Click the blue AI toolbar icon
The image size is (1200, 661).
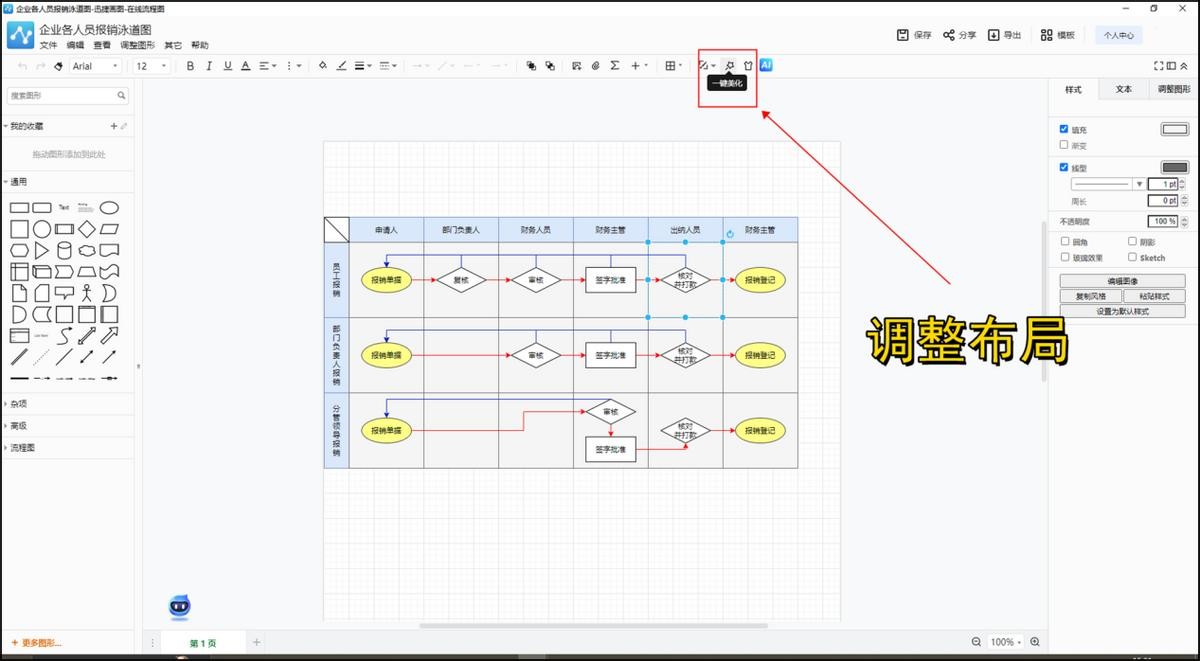click(766, 65)
